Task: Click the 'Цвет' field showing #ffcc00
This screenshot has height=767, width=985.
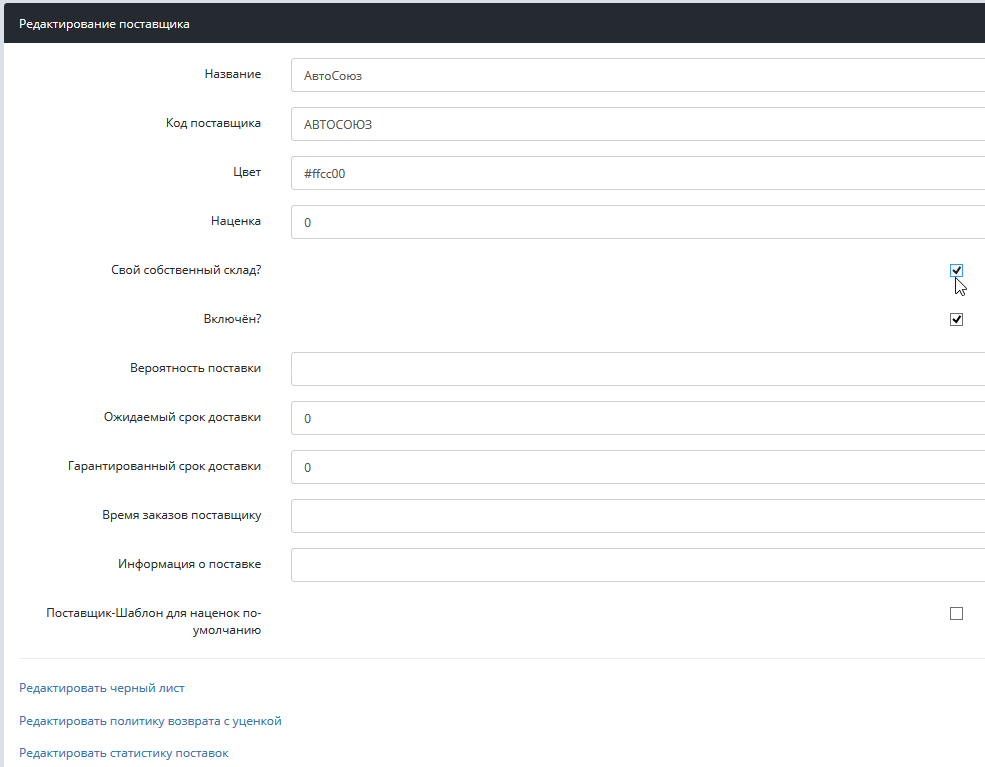Action: (x=637, y=173)
